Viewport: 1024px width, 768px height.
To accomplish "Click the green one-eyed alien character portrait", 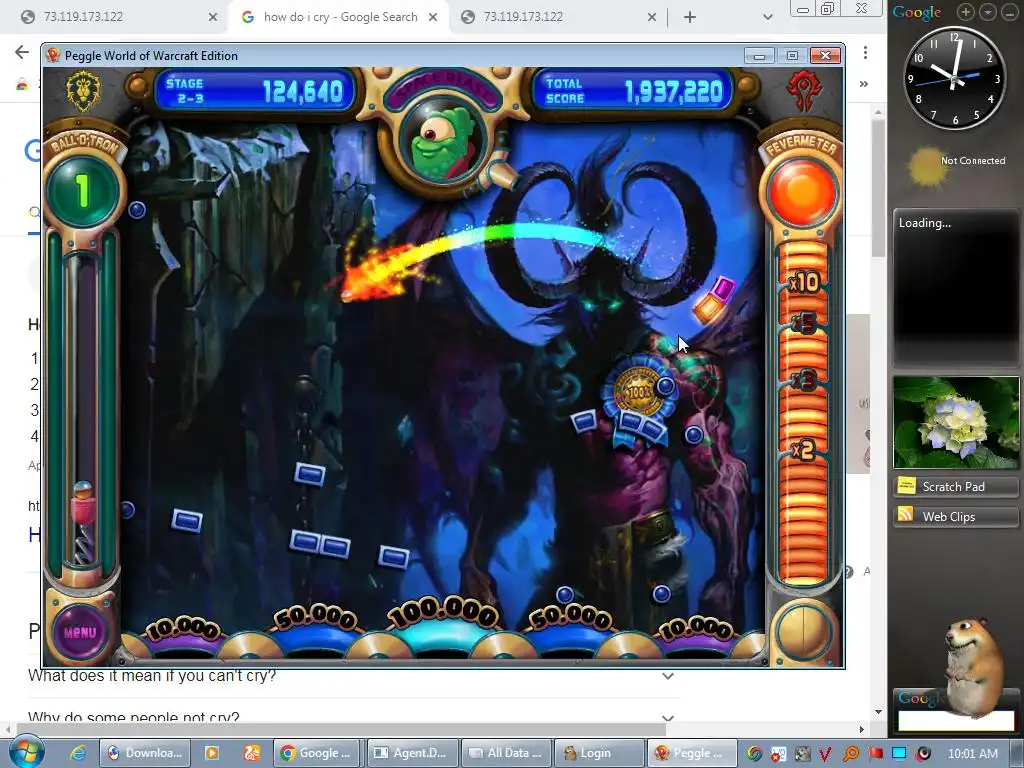I will pyautogui.click(x=441, y=142).
